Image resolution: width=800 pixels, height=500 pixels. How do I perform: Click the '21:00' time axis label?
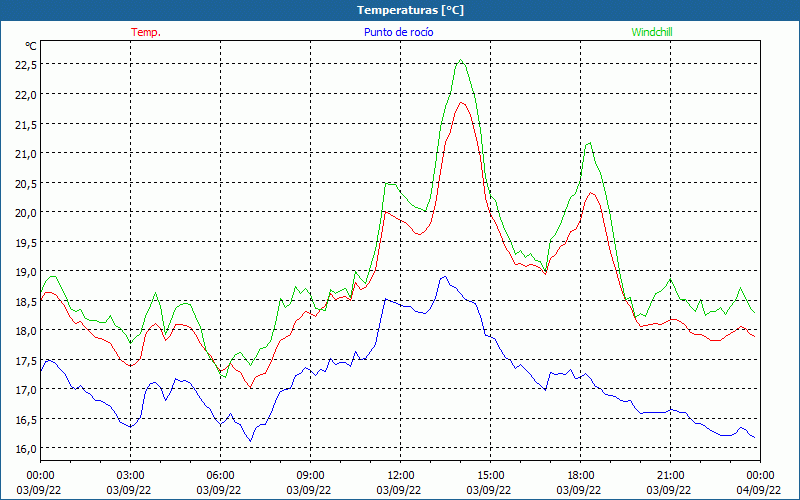670,476
